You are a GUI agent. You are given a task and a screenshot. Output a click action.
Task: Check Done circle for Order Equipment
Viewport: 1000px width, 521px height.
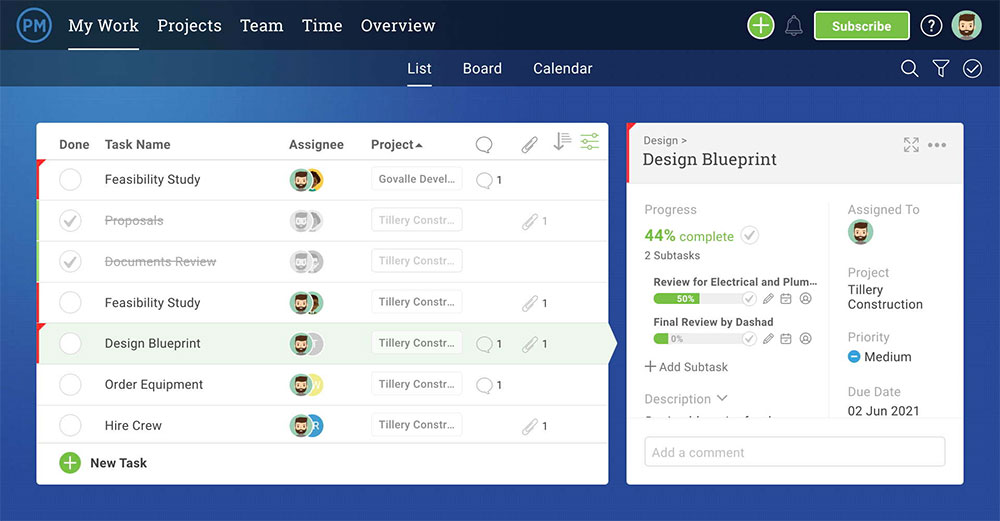point(70,384)
